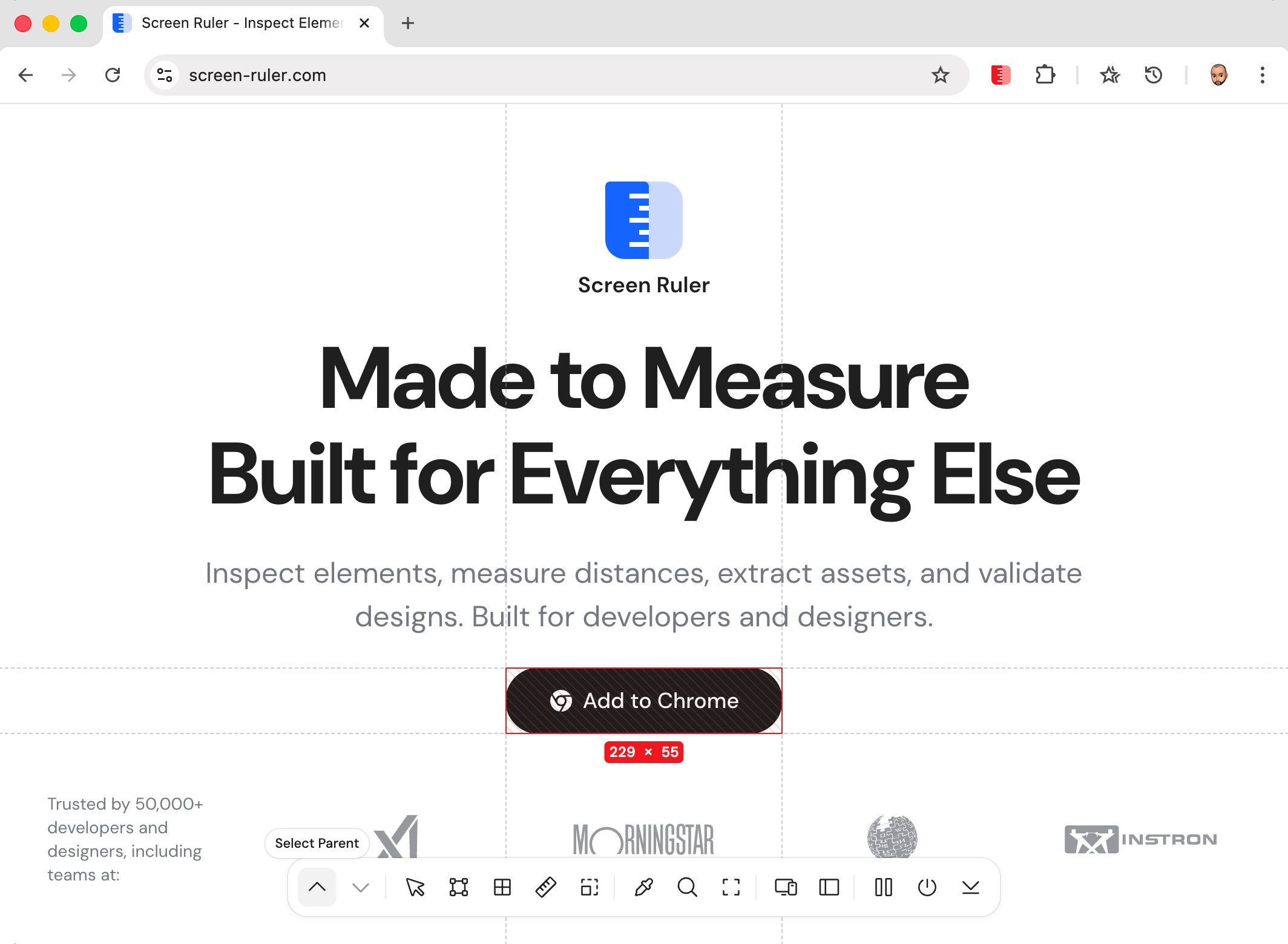
Task: Click the pause bars icon in toolbar
Action: tap(884, 887)
